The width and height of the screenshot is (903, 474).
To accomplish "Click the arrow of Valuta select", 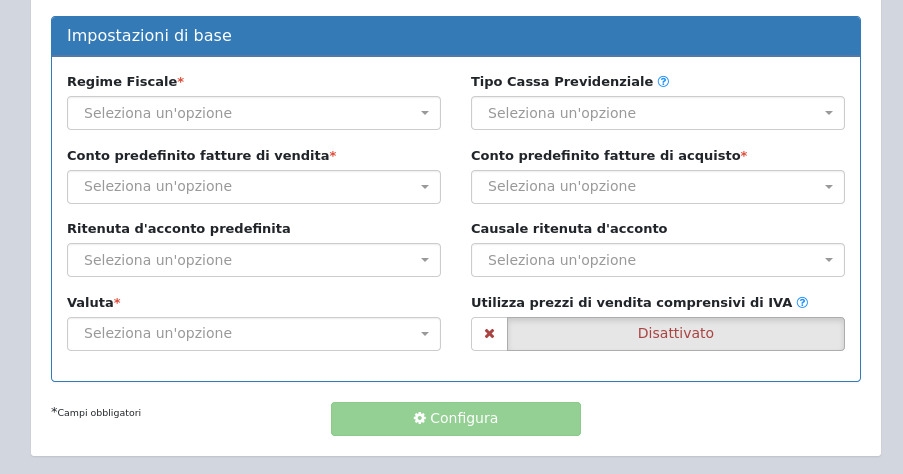I will pyautogui.click(x=425, y=335).
